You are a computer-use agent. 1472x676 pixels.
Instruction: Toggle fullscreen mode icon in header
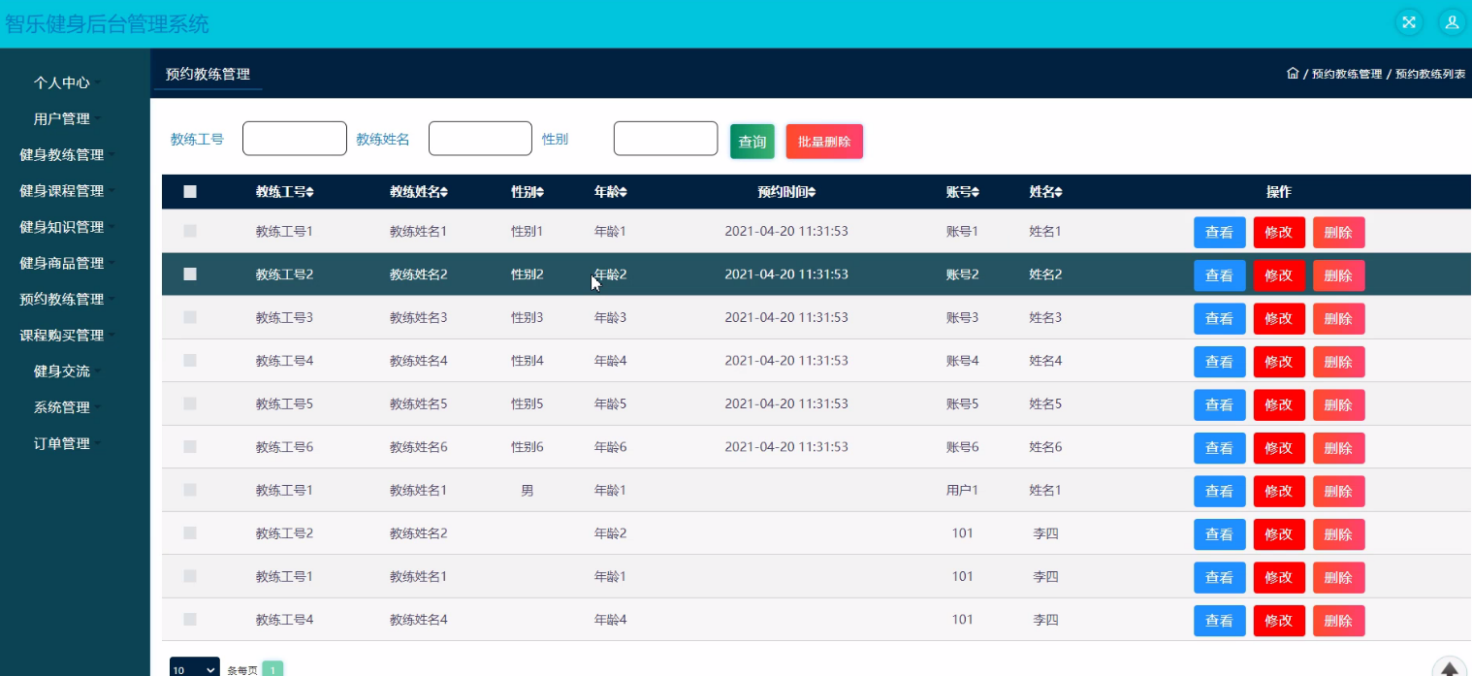(1409, 23)
